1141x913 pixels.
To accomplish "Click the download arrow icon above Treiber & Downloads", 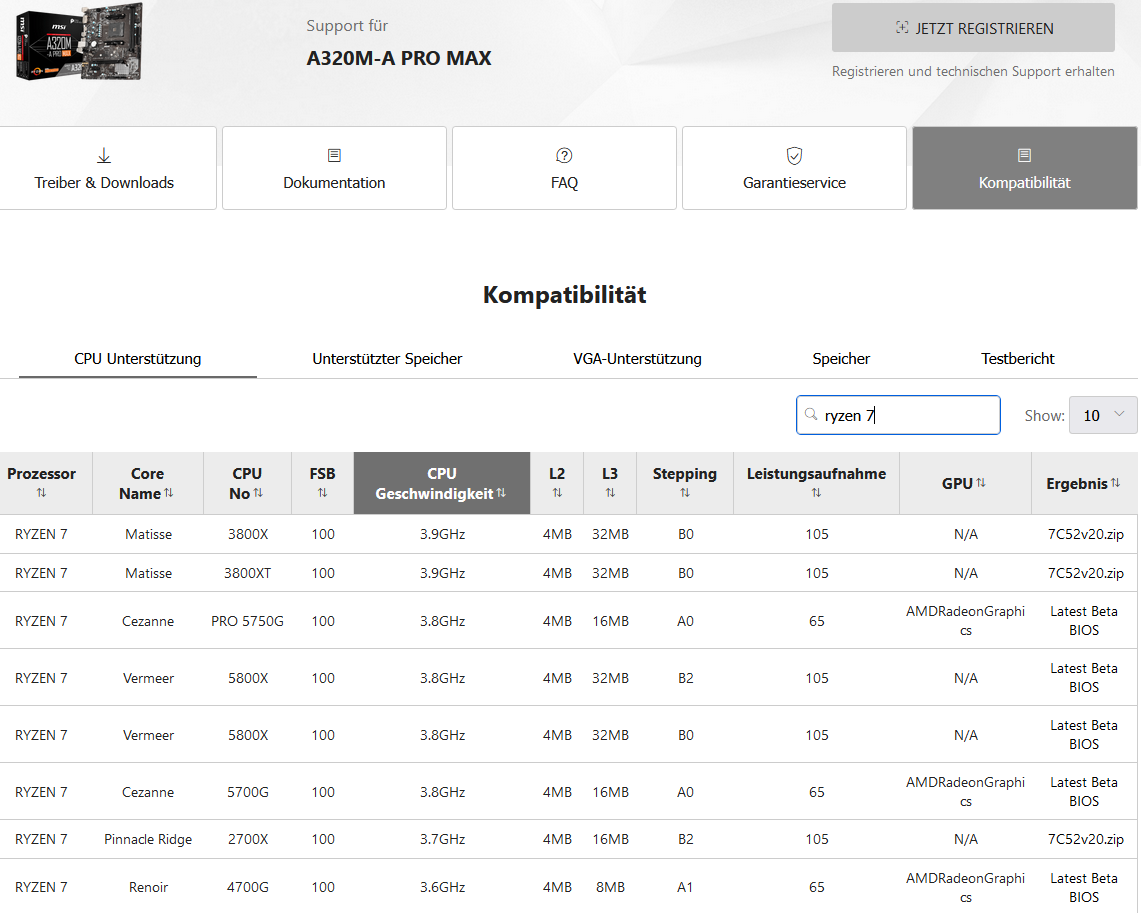I will (x=104, y=156).
